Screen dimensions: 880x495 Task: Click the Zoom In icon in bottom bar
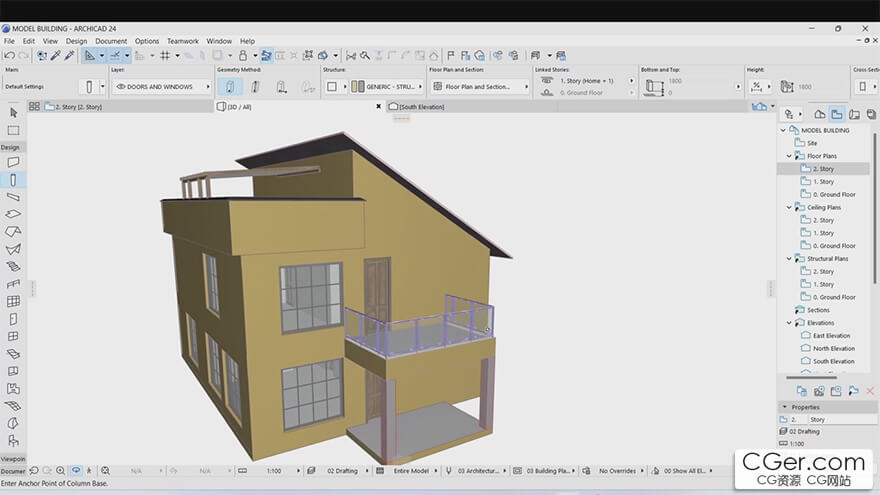61,471
